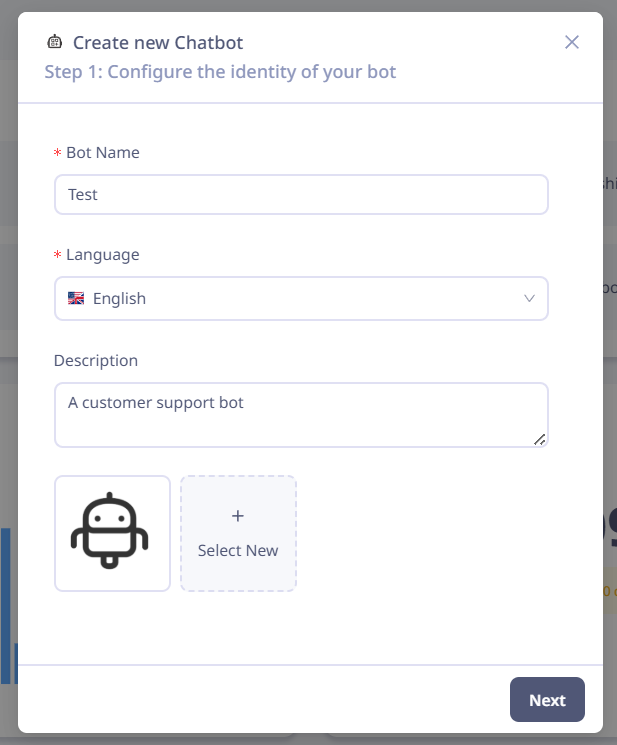
Task: Click the Description field label
Action: tap(96, 361)
